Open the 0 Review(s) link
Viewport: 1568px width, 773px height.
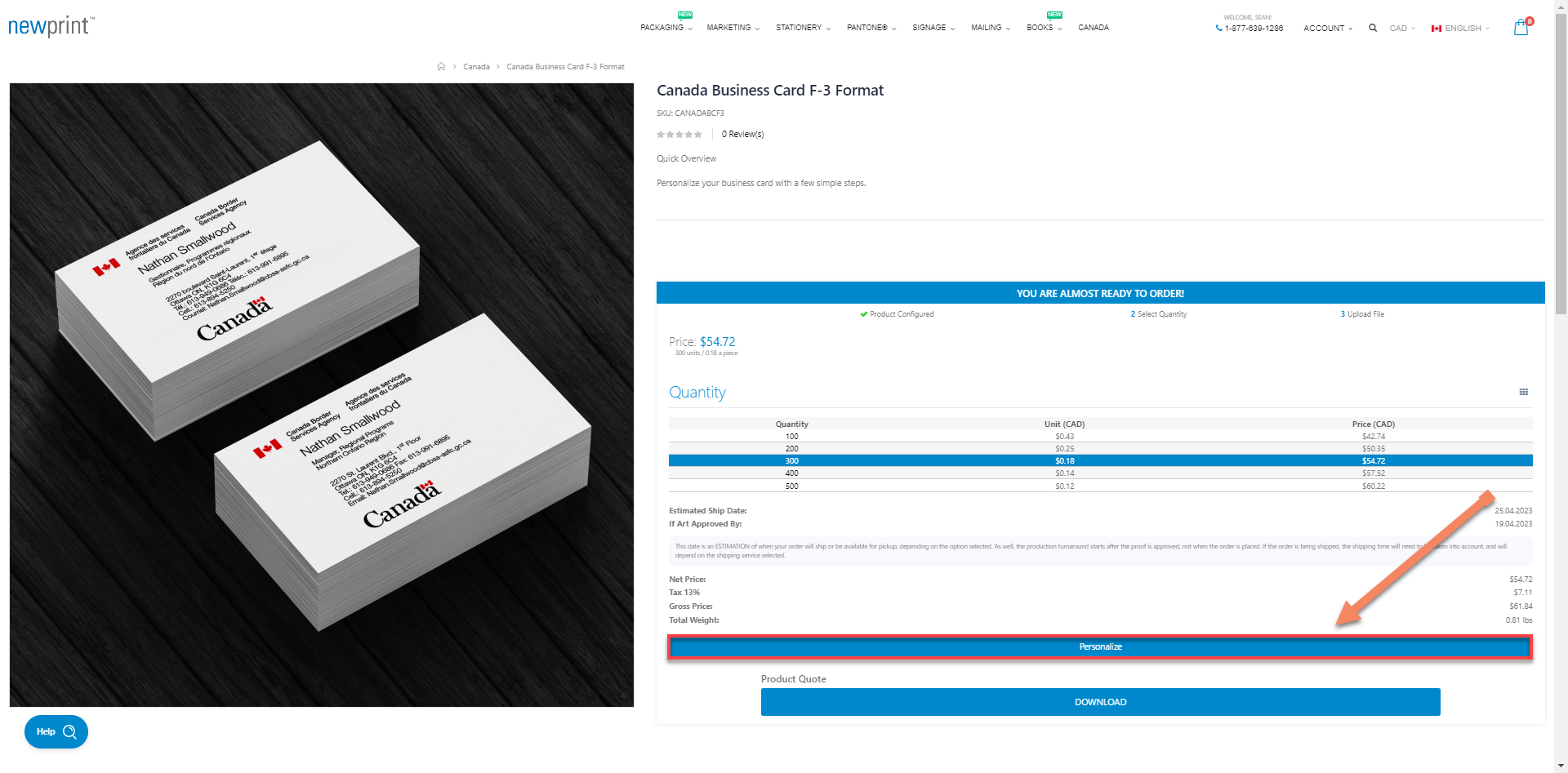[742, 134]
